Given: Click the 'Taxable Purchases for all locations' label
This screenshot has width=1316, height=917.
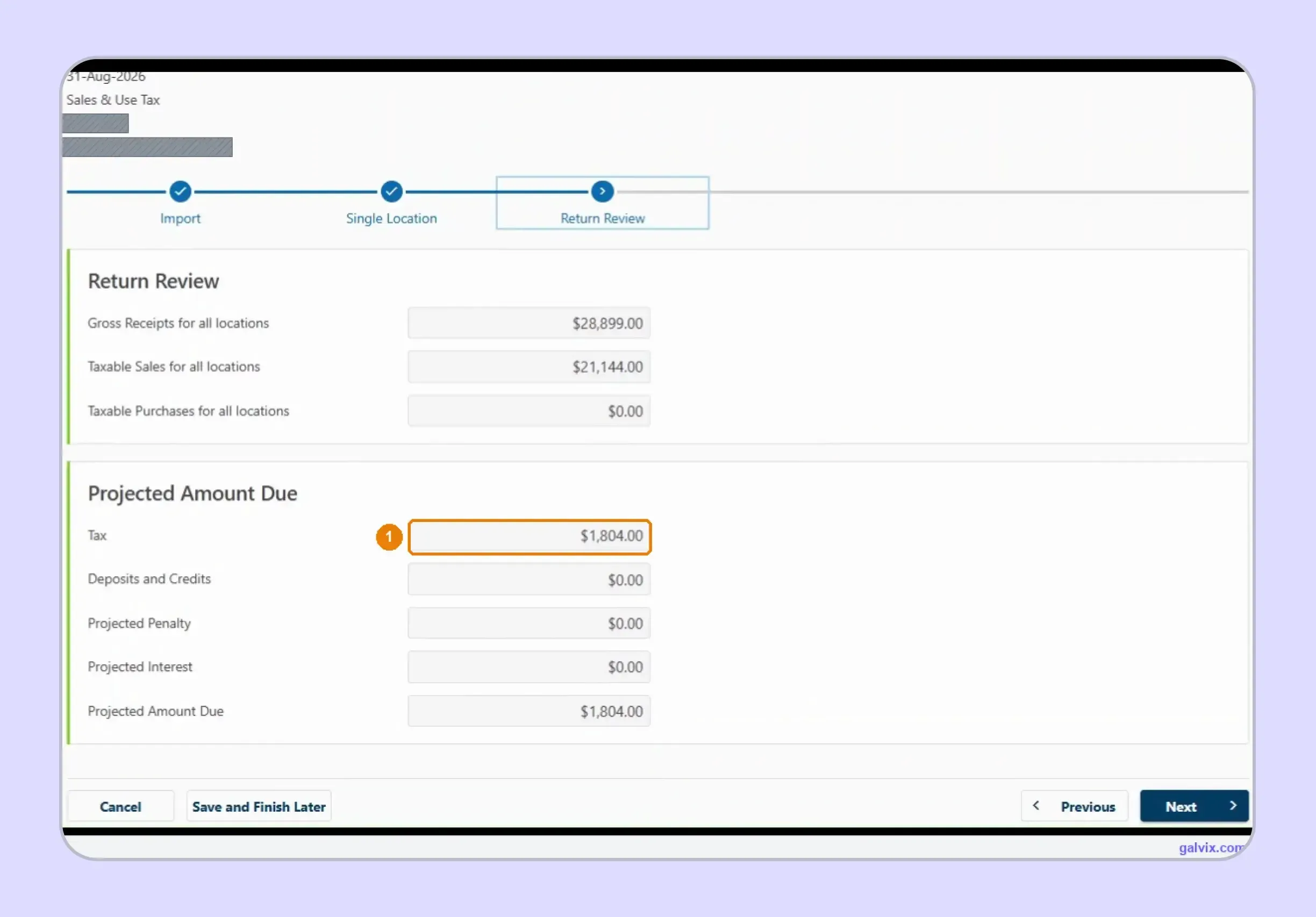Looking at the screenshot, I should point(189,411).
